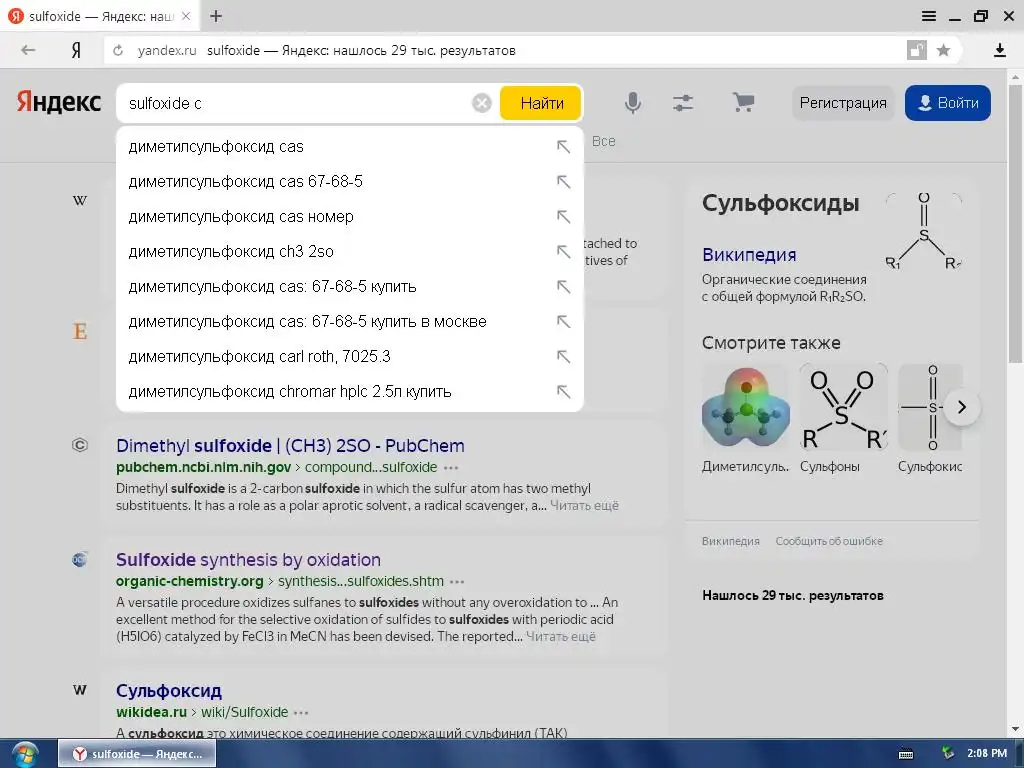The image size is (1024, 768).
Task: Clear the search query with X icon
Action: 482,103
